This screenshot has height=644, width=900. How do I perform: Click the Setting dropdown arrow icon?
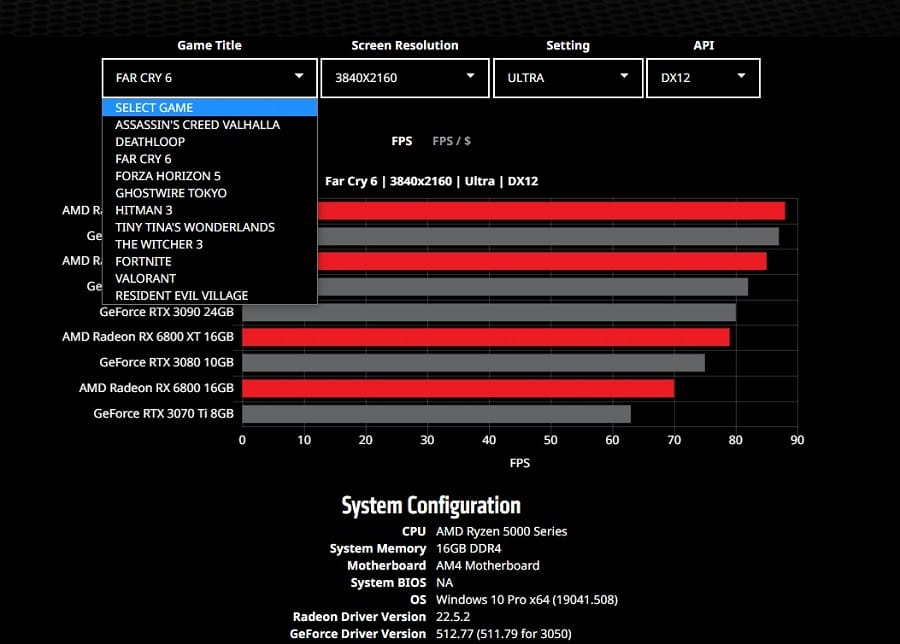626,77
